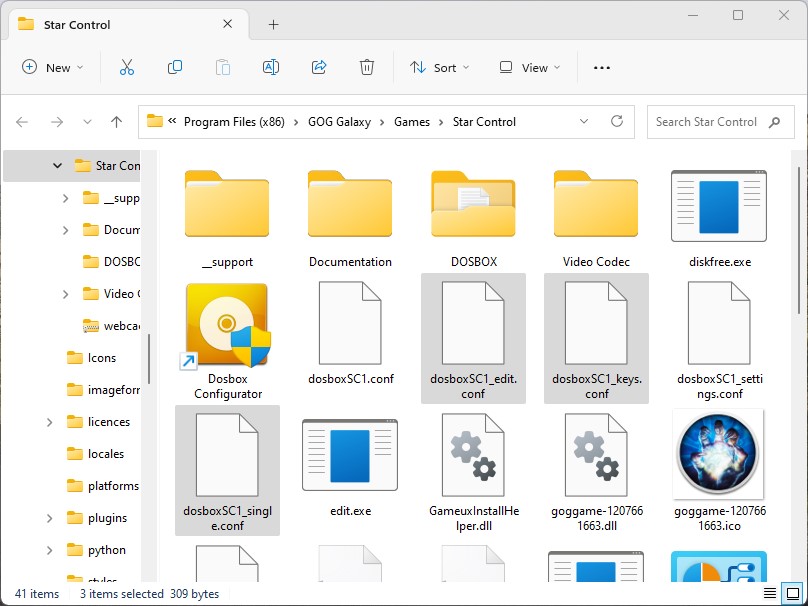Go back with the left arrow
Screen dimensions: 808x606
22,122
